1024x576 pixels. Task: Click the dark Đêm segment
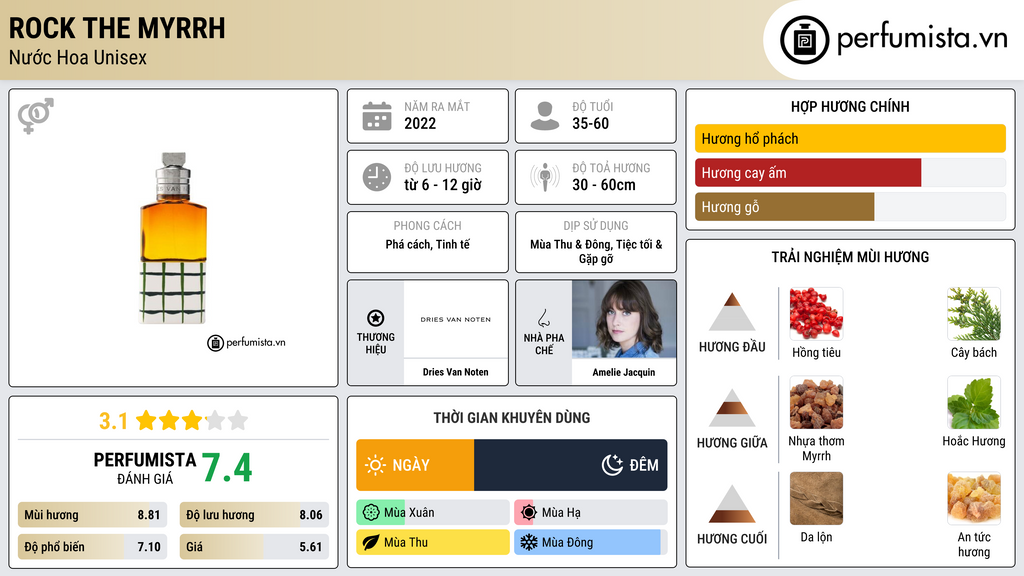pyautogui.click(x=571, y=465)
